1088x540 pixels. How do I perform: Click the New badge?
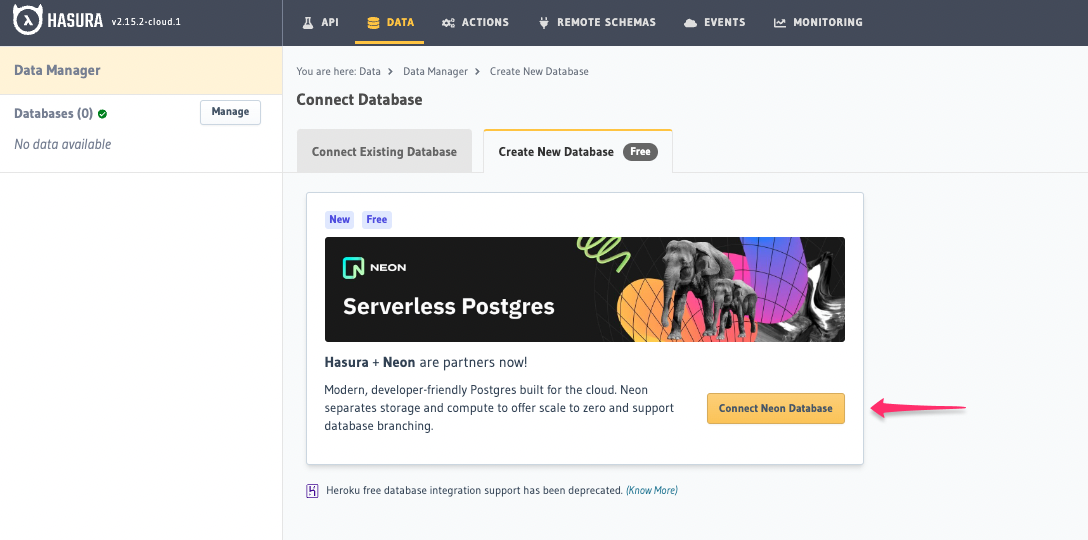[340, 219]
